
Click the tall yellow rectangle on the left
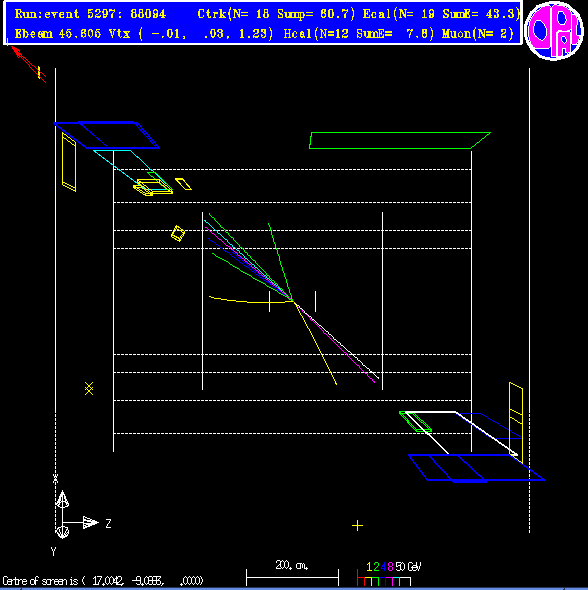tap(69, 162)
